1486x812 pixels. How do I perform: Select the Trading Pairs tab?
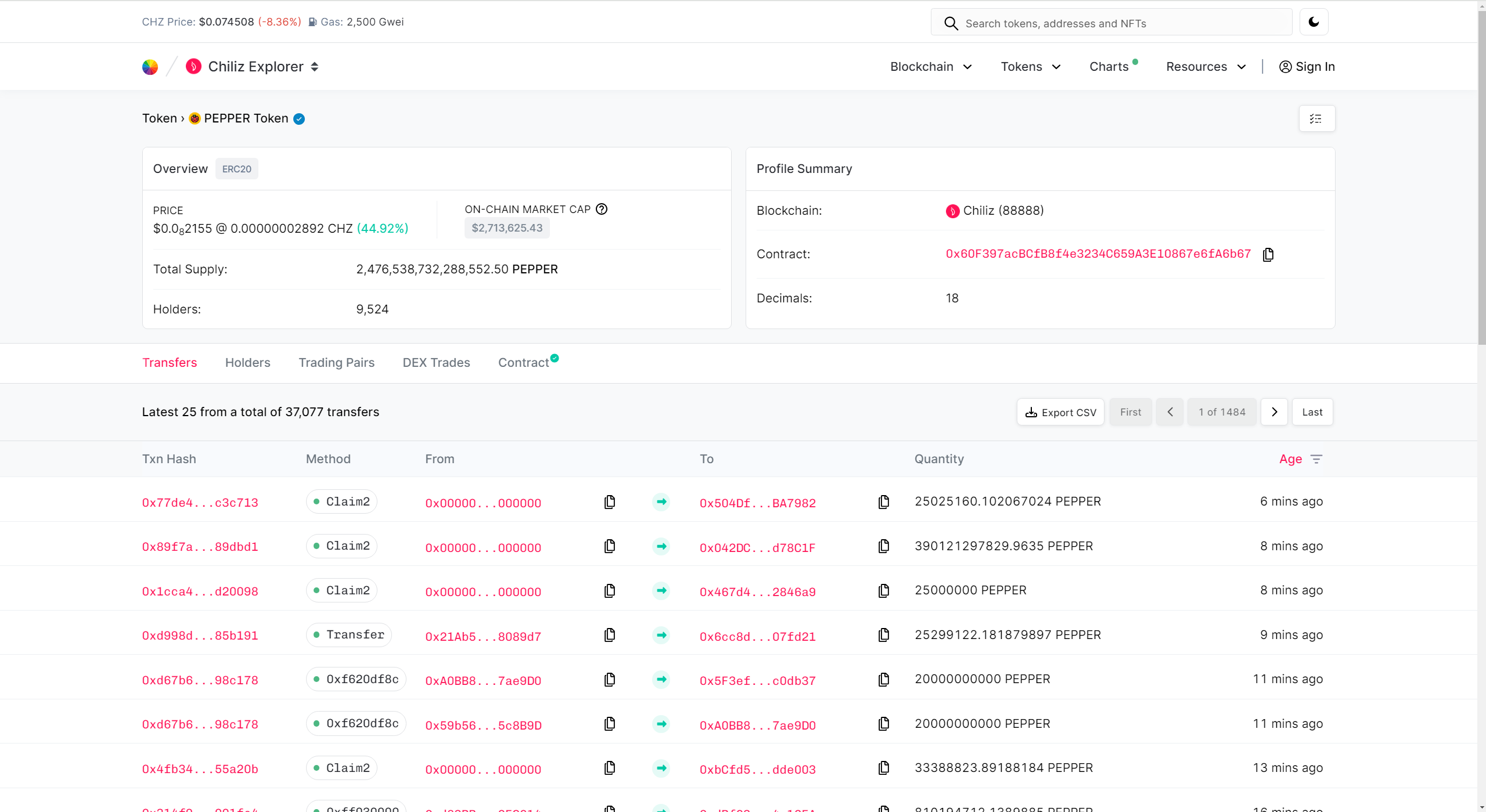(x=337, y=363)
